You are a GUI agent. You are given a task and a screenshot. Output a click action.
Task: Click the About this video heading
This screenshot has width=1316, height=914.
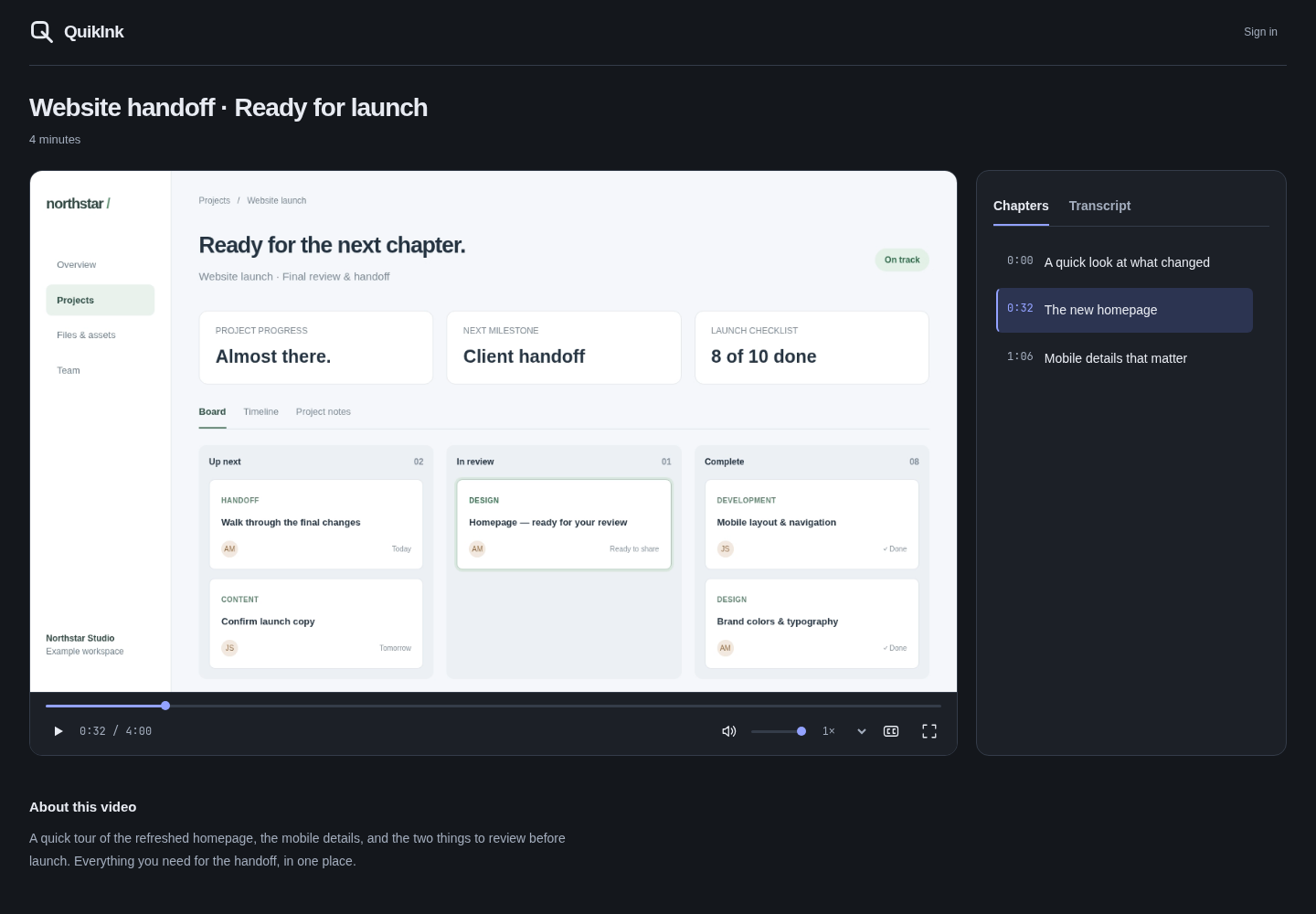click(x=82, y=807)
